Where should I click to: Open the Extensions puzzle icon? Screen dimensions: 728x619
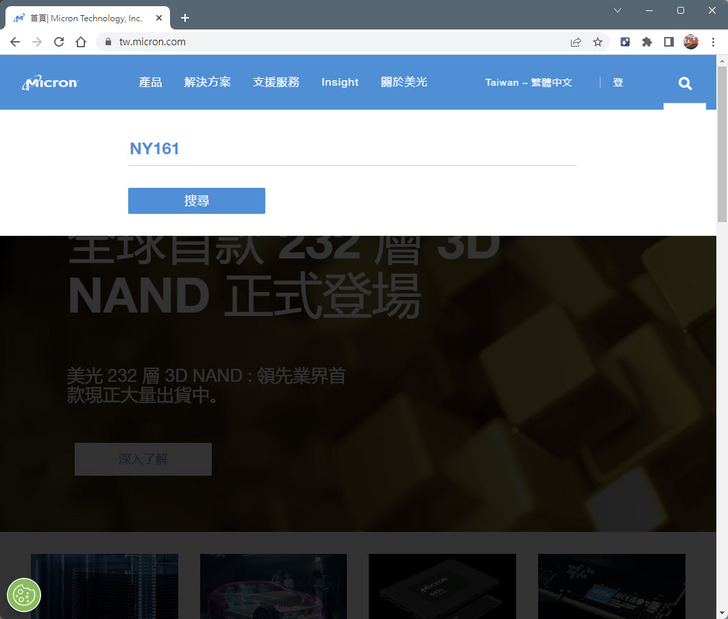647,42
